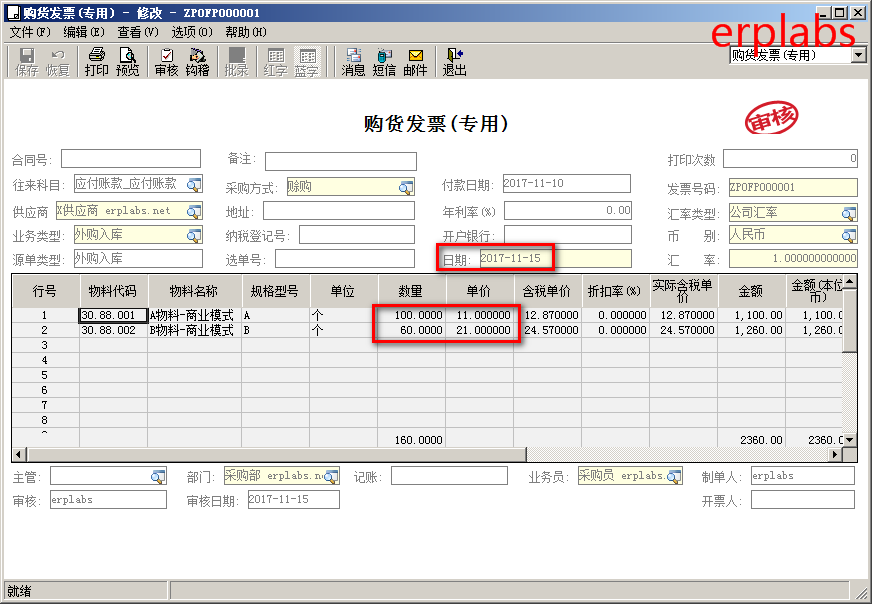Open print preview with 预览 icon
Image resolution: width=872 pixels, height=604 pixels.
point(127,61)
